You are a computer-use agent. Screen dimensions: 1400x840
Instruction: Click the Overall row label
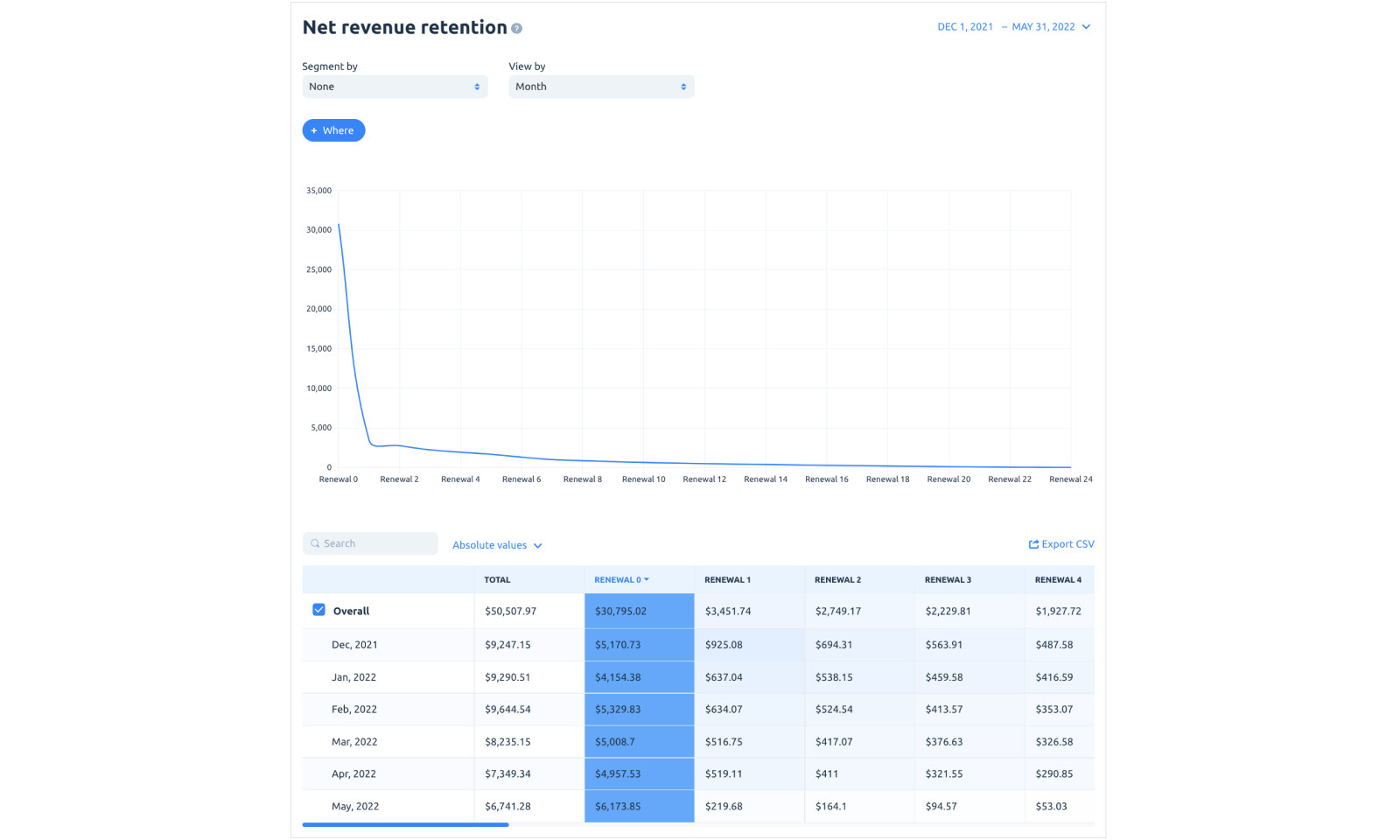point(351,612)
